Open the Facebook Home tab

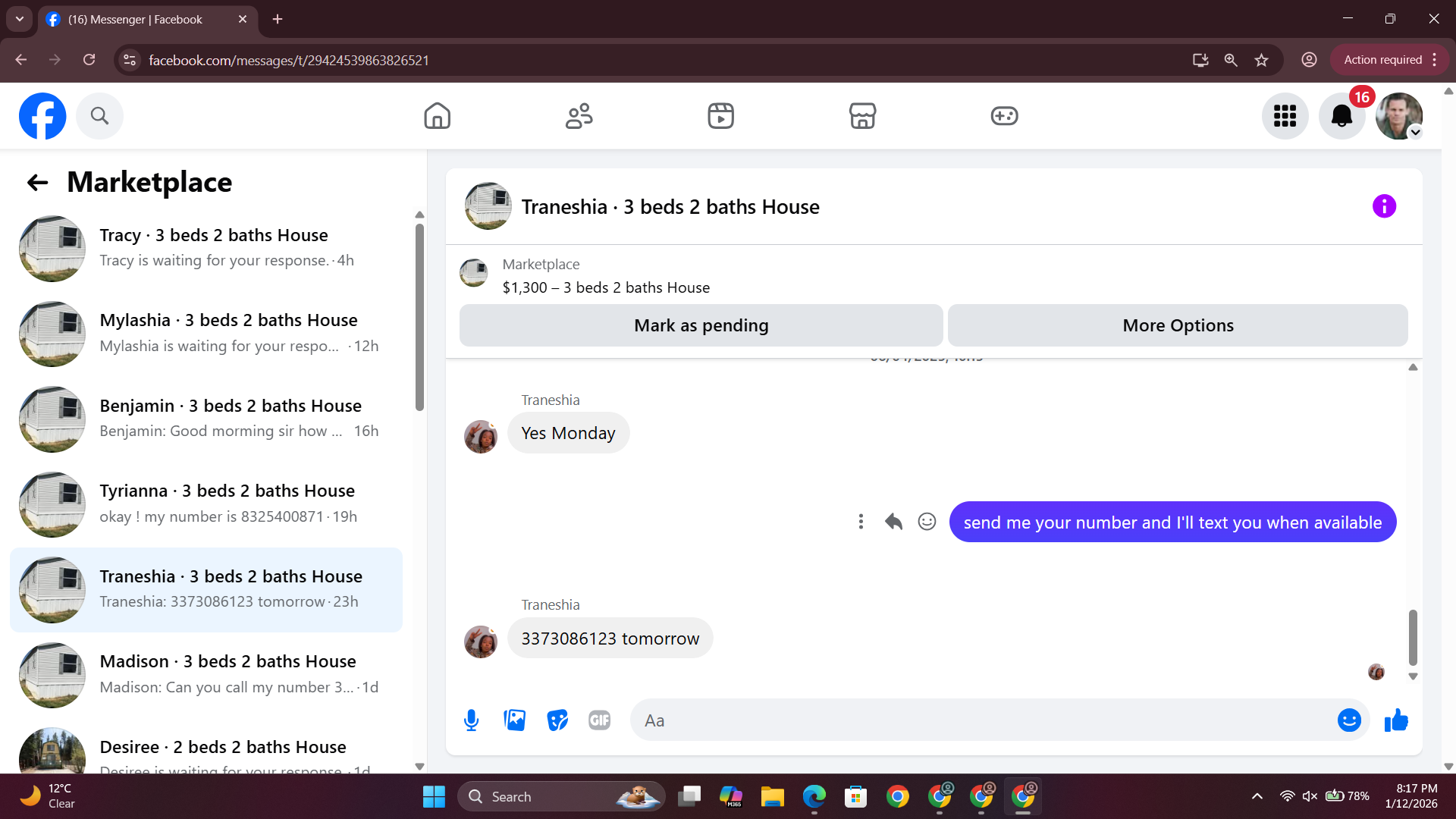point(437,116)
